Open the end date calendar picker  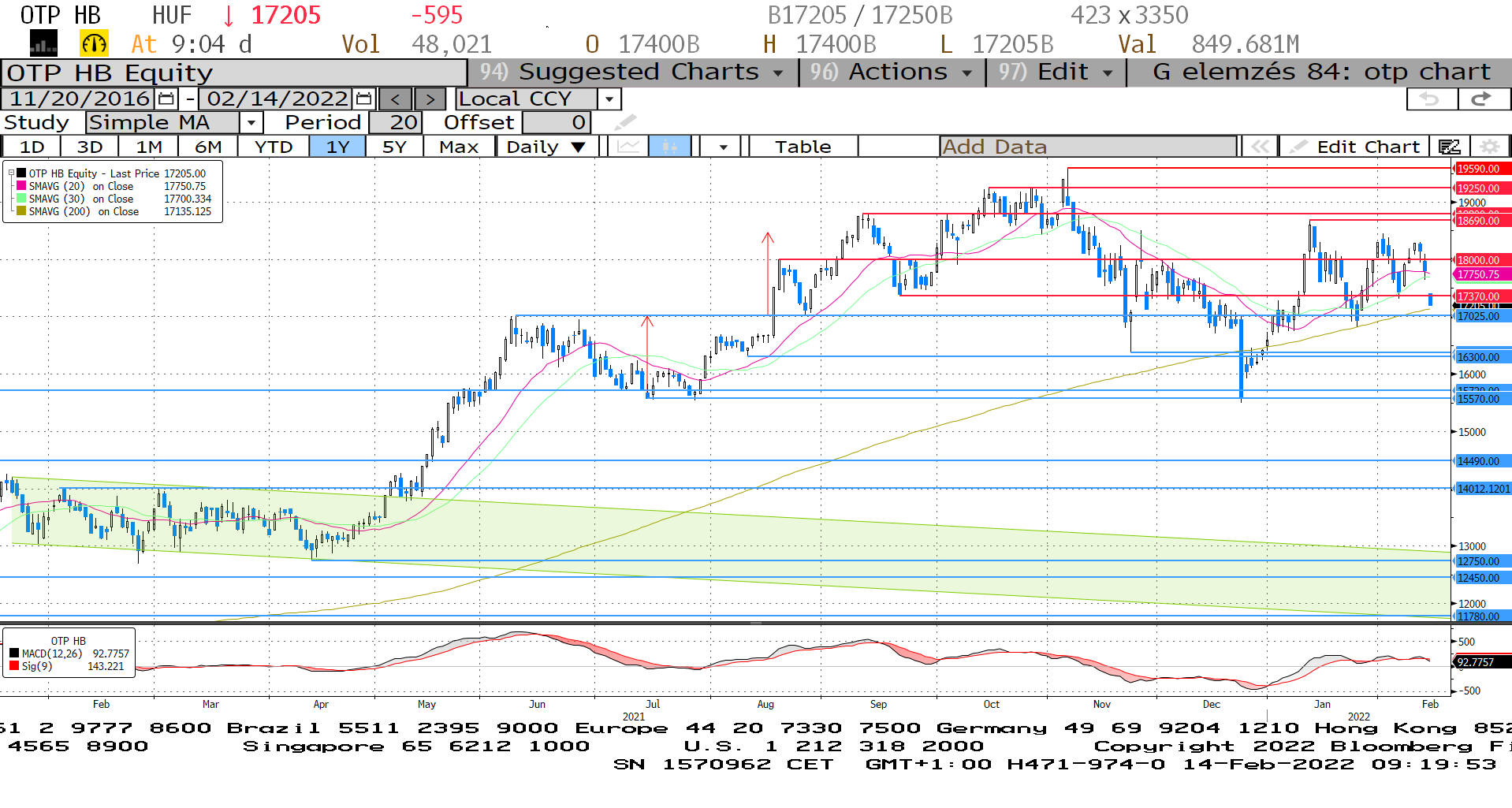pos(363,99)
